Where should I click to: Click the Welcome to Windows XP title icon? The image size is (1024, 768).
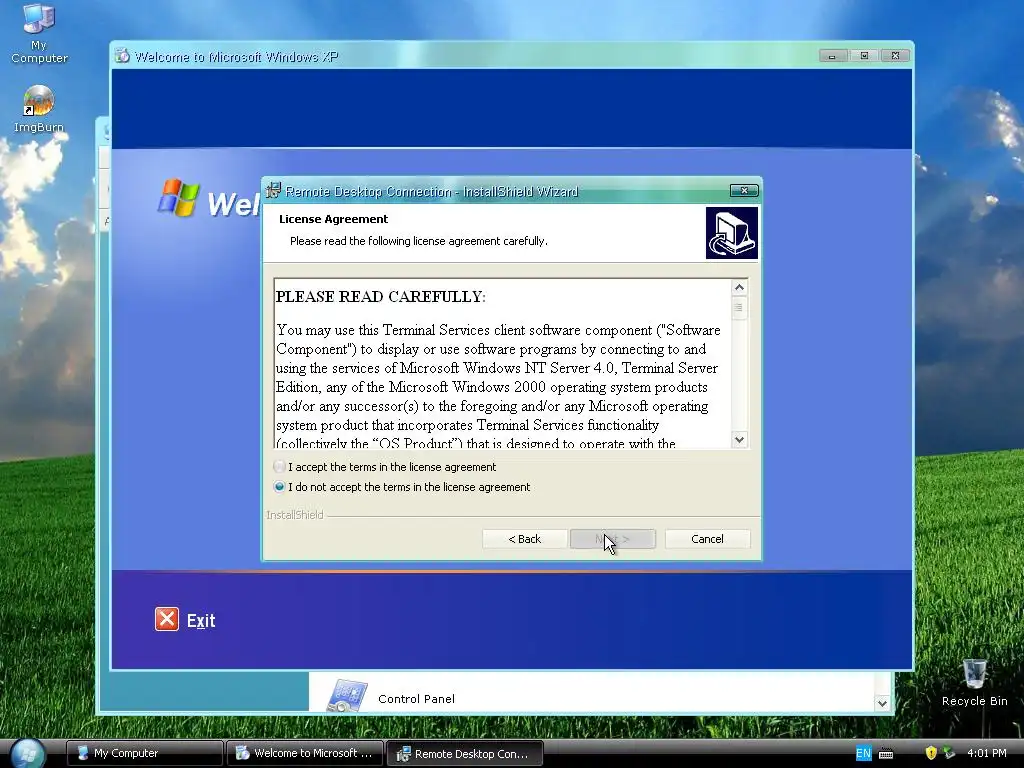click(122, 56)
